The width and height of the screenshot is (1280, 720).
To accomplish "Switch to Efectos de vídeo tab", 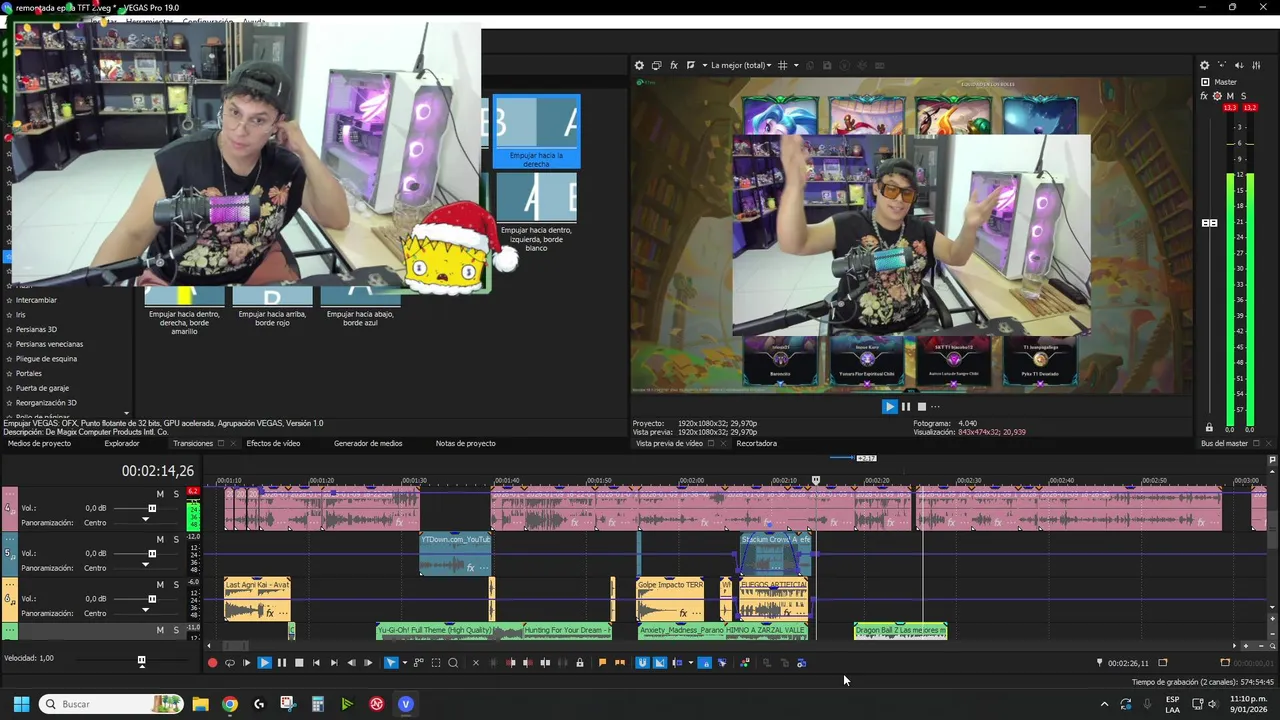I will [x=273, y=443].
